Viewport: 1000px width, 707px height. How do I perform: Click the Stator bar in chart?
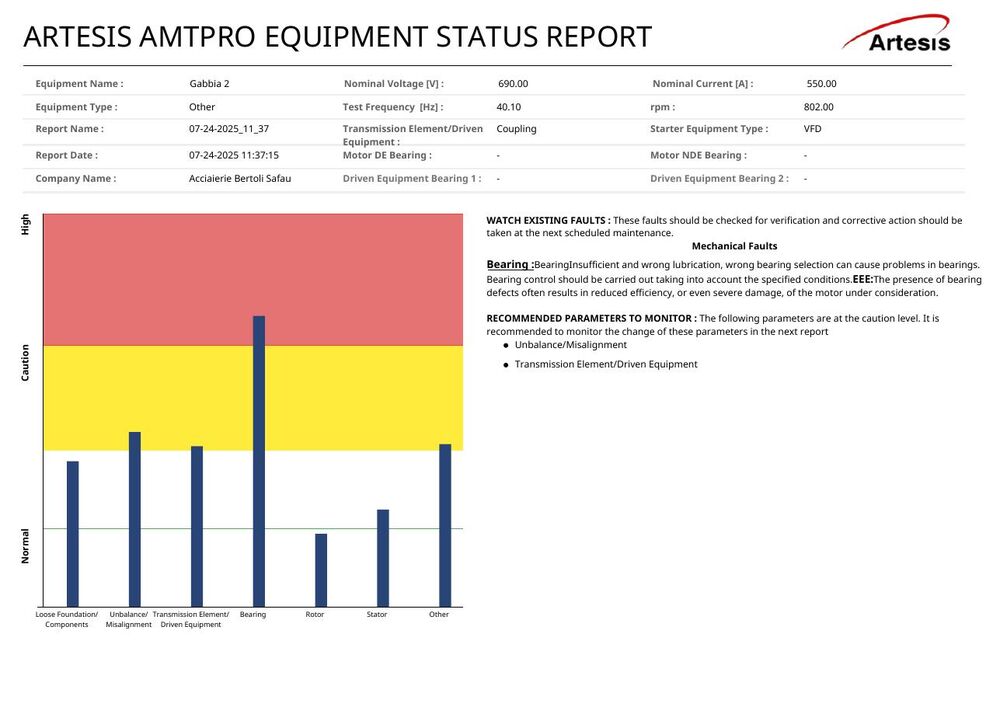point(383,558)
